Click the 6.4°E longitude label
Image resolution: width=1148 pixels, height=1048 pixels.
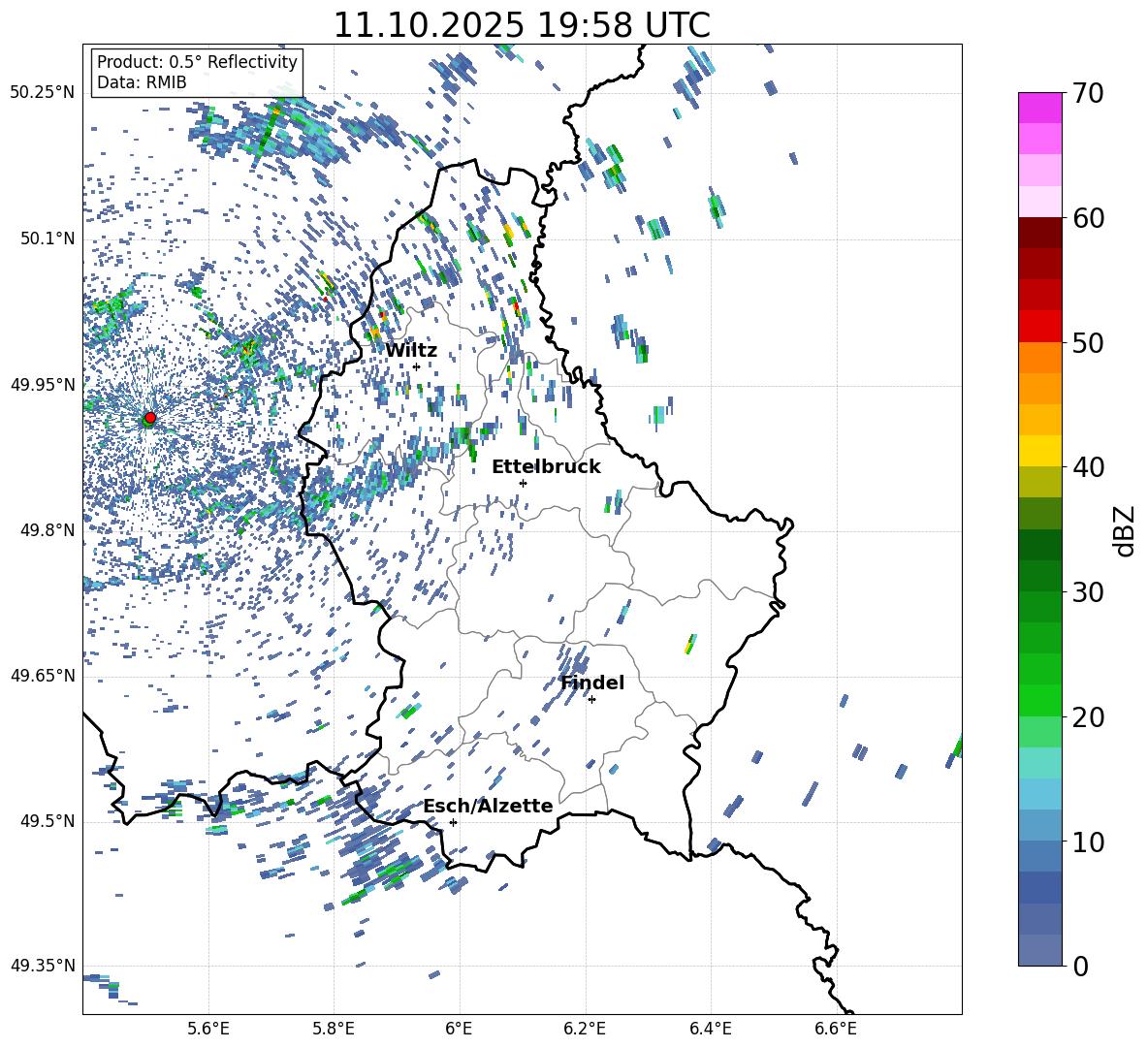click(710, 1029)
